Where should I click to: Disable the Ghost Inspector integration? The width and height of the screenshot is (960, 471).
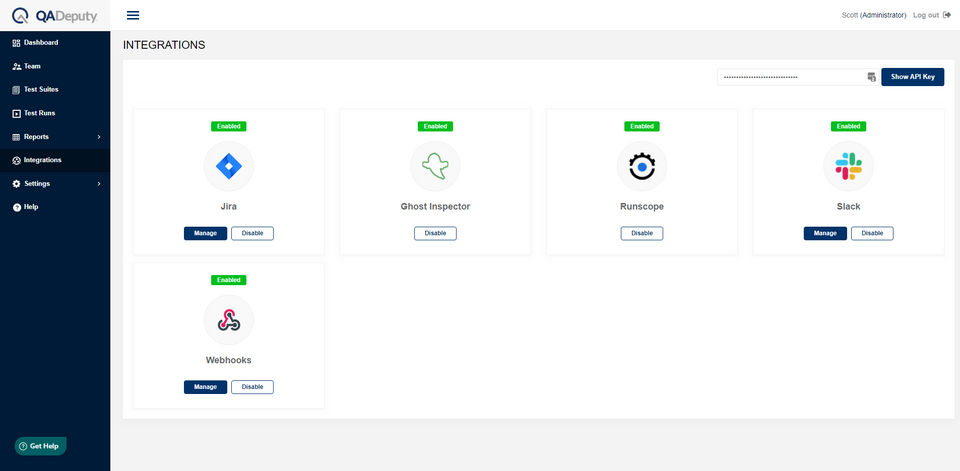tap(435, 233)
